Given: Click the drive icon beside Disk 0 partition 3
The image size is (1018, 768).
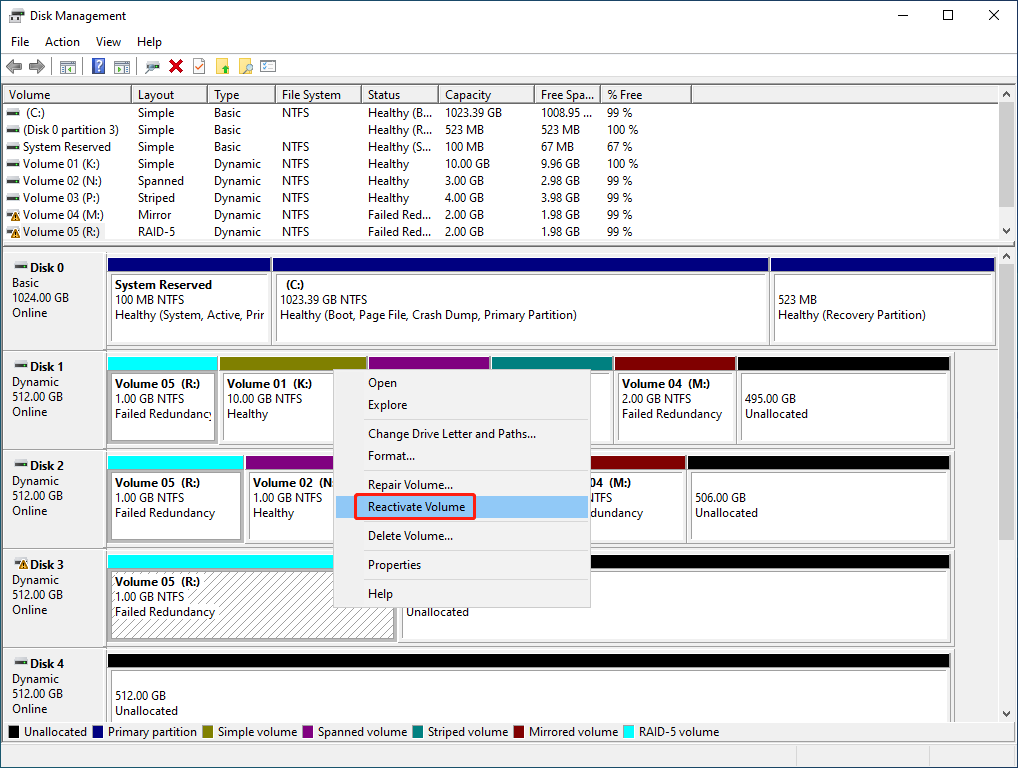Looking at the screenshot, I should [13, 130].
